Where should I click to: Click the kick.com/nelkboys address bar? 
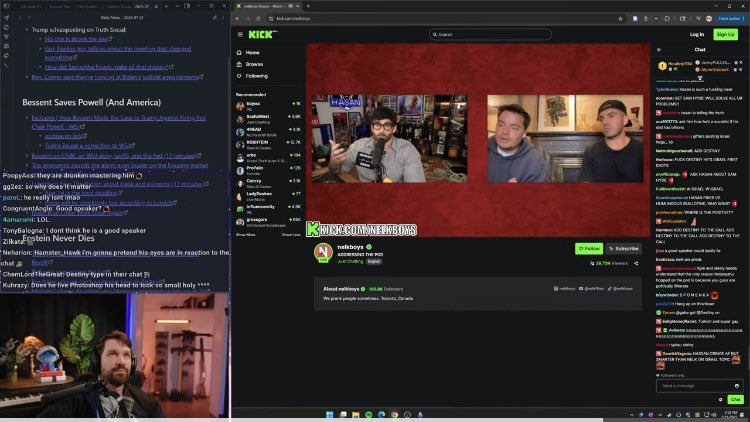[445, 19]
